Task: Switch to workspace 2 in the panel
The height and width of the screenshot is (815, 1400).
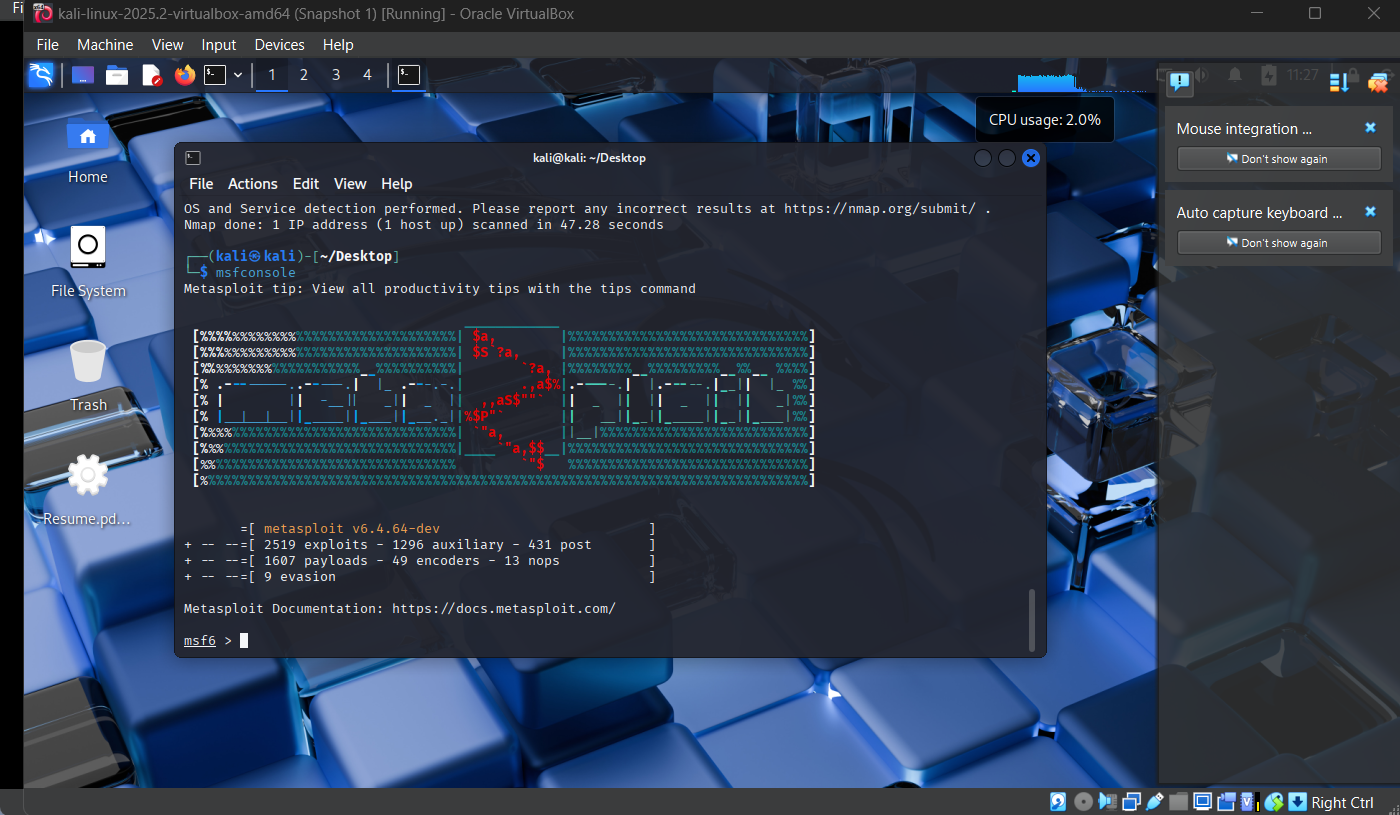Action: tap(303, 74)
